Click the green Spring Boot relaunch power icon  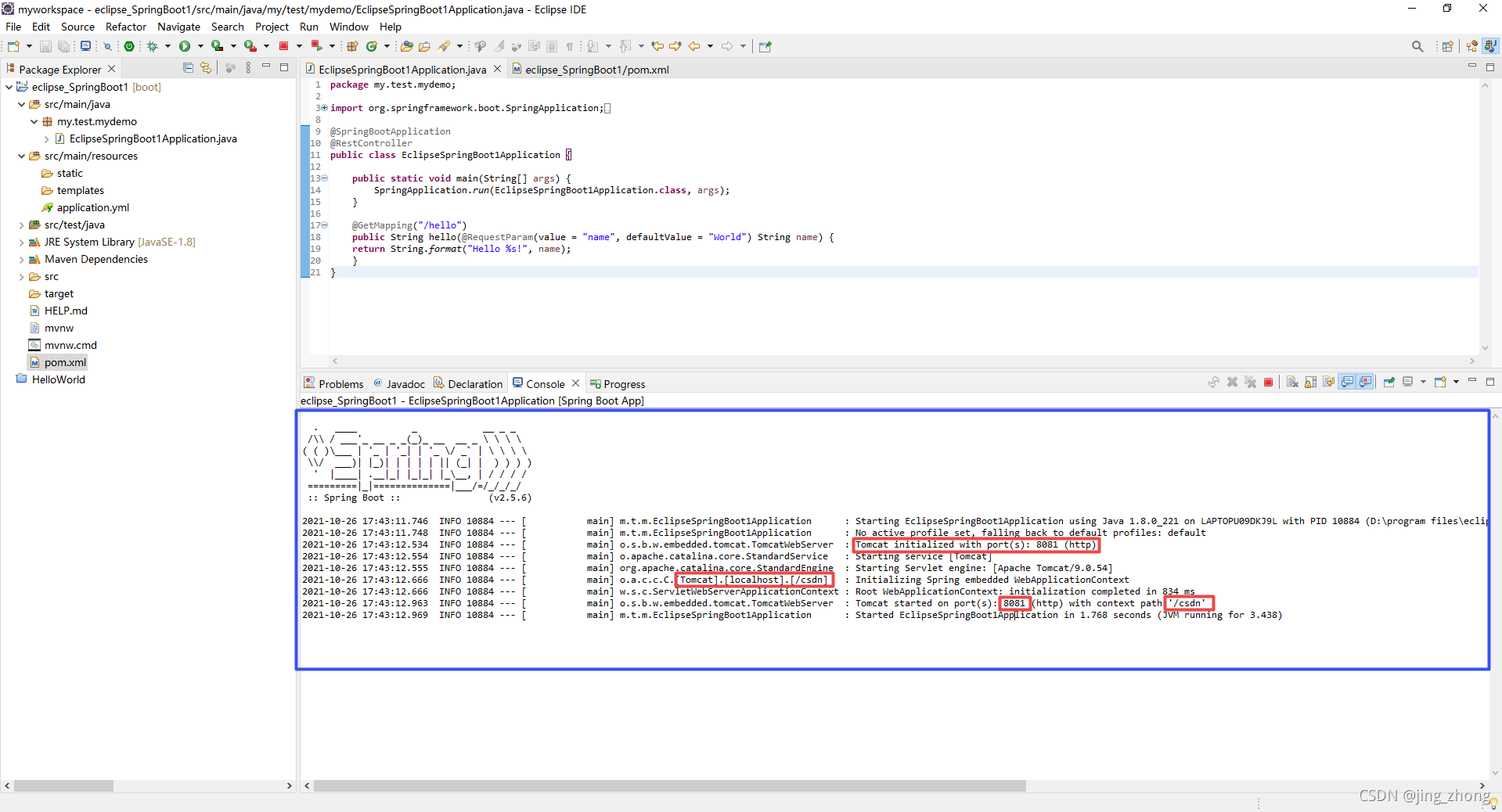coord(129,46)
